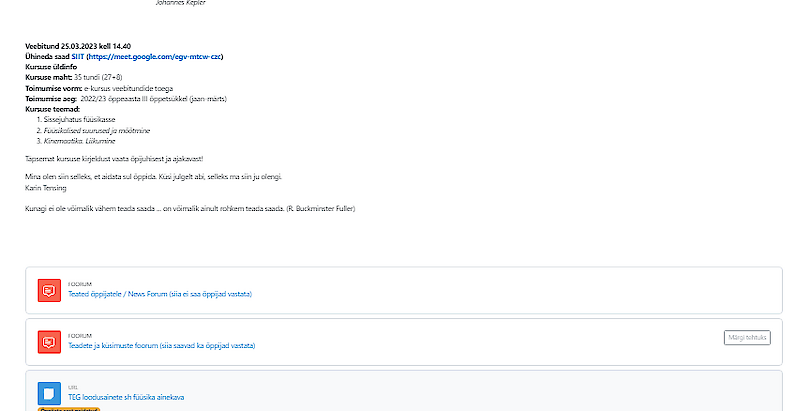The width and height of the screenshot is (811, 411).
Task: Click the Teadete ja küsimuste foorum icon
Action: pyautogui.click(x=49, y=341)
